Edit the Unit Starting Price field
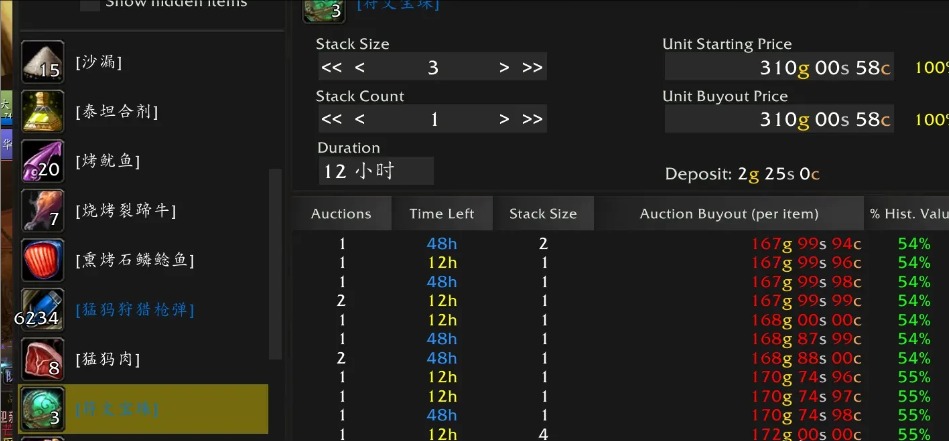 coord(779,67)
